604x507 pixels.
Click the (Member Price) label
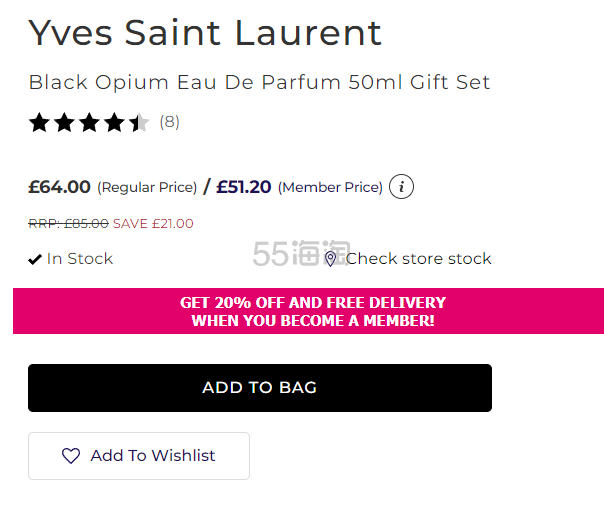click(330, 187)
